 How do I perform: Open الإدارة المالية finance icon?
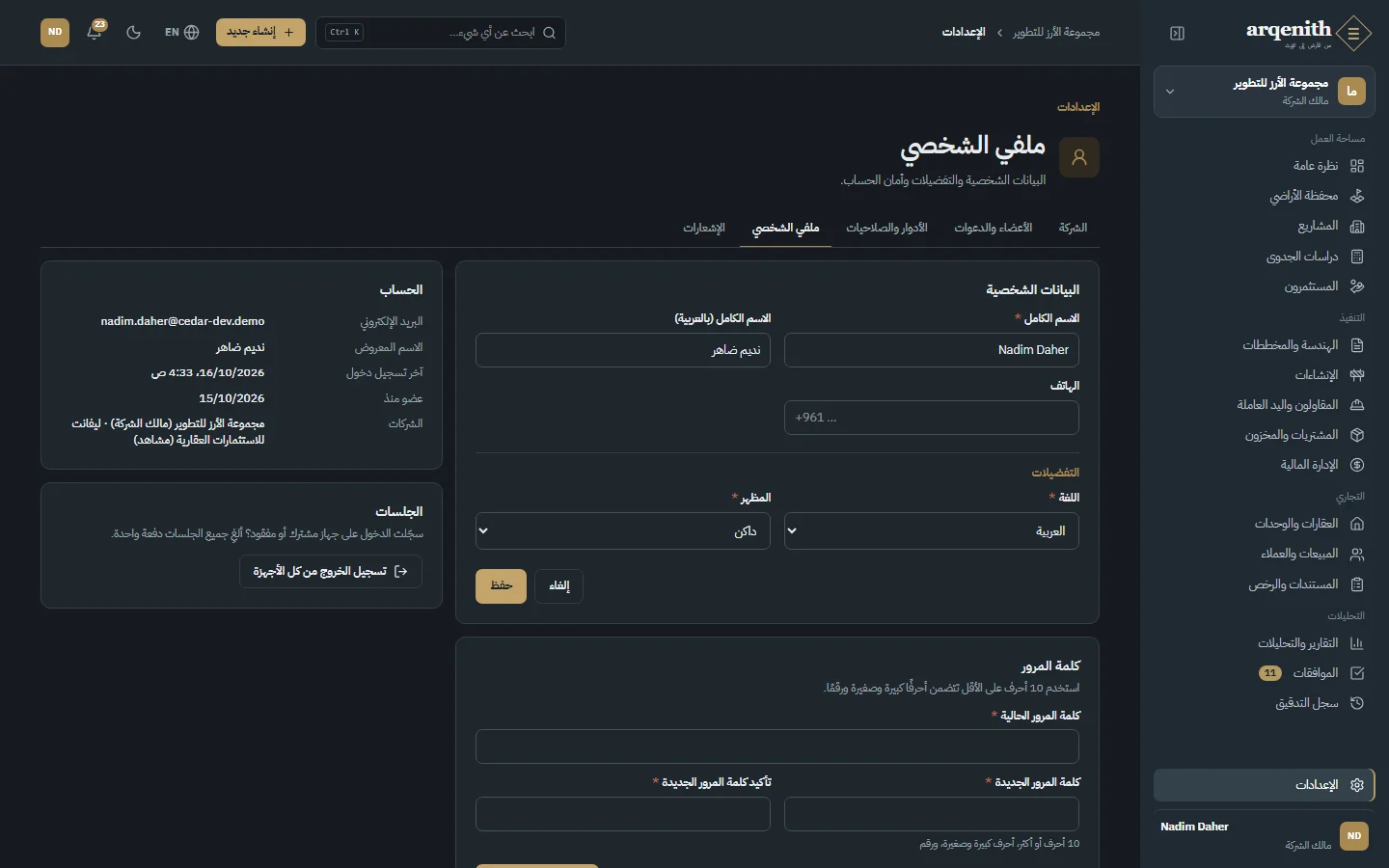tap(1357, 465)
